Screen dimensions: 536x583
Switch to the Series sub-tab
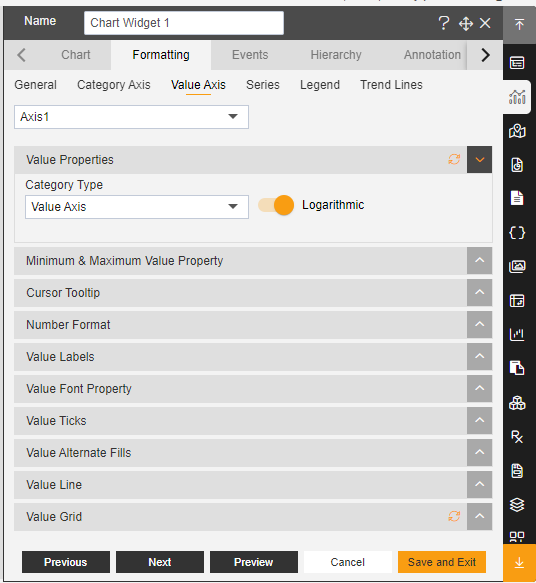point(262,85)
